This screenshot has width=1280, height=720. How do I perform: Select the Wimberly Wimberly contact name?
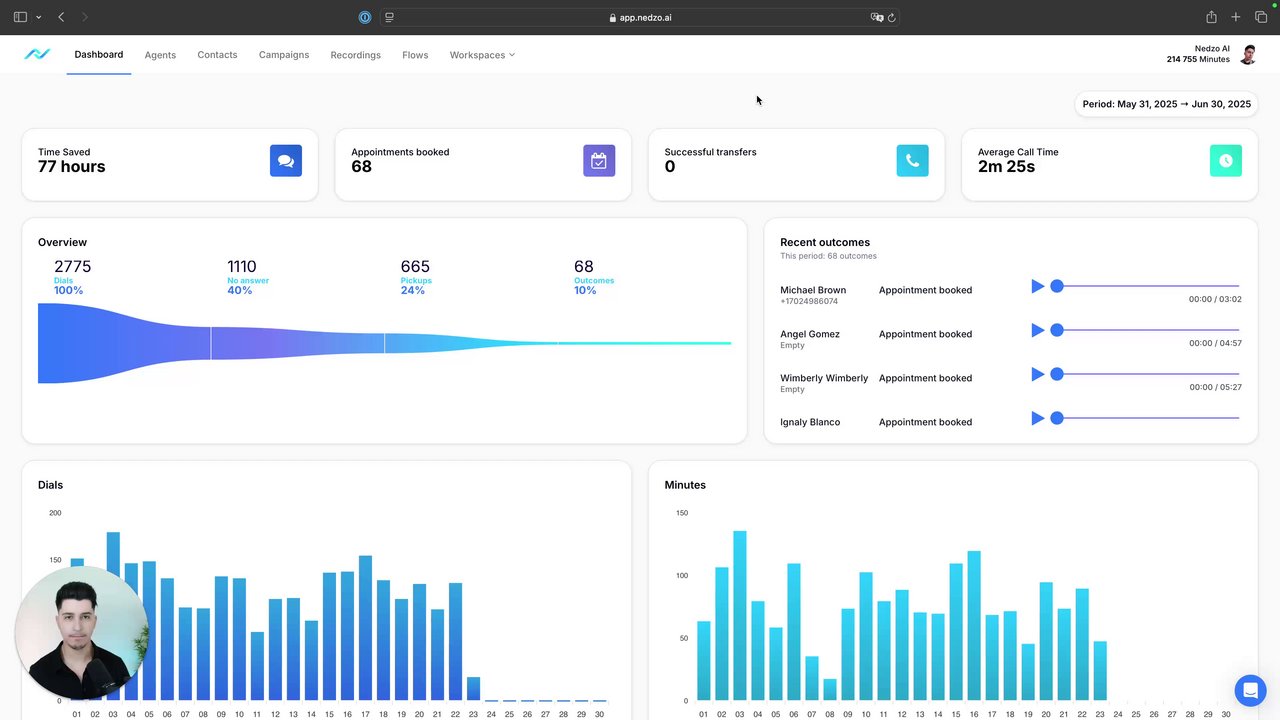click(824, 378)
